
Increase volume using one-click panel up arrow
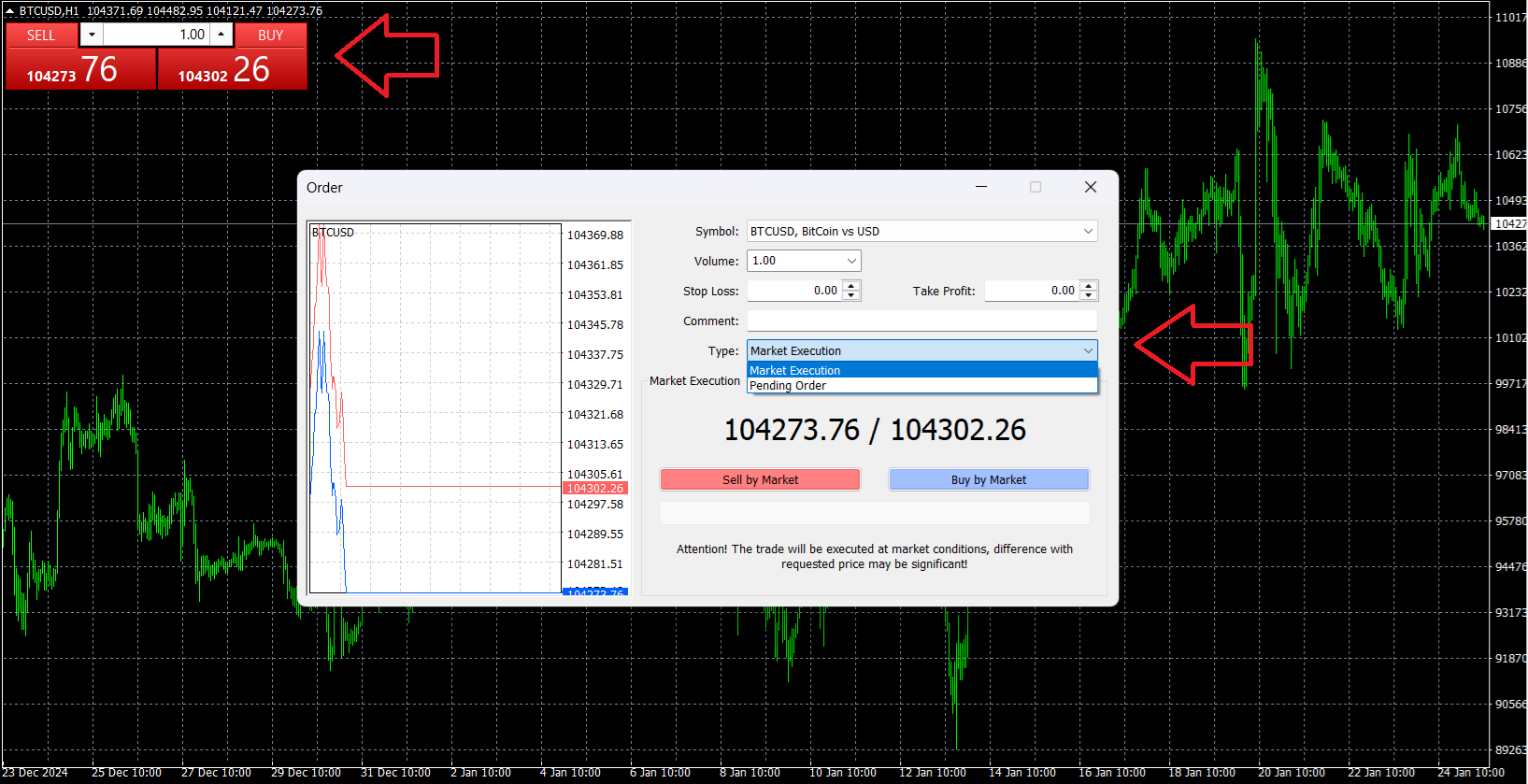[x=221, y=35]
